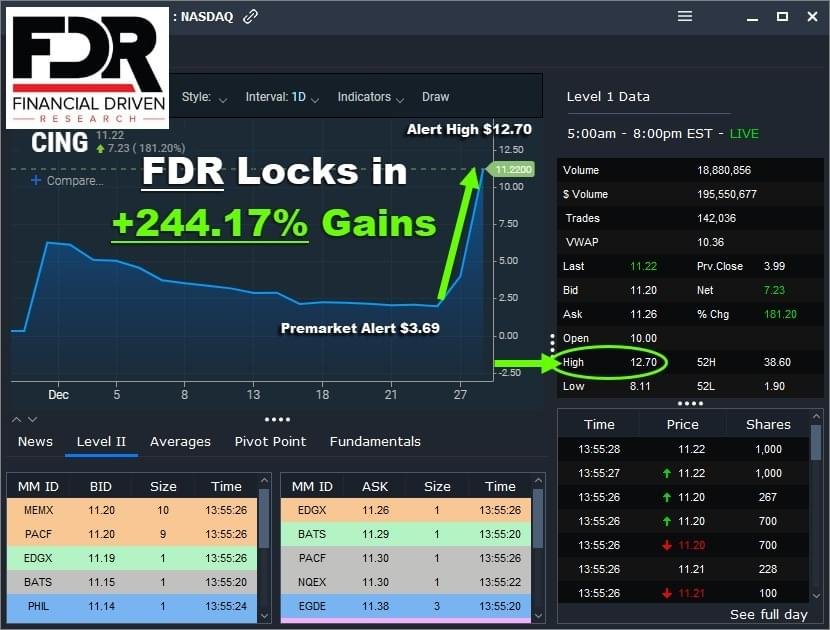This screenshot has height=630, width=830.
Task: Maximize the trading window
Action: click(782, 17)
